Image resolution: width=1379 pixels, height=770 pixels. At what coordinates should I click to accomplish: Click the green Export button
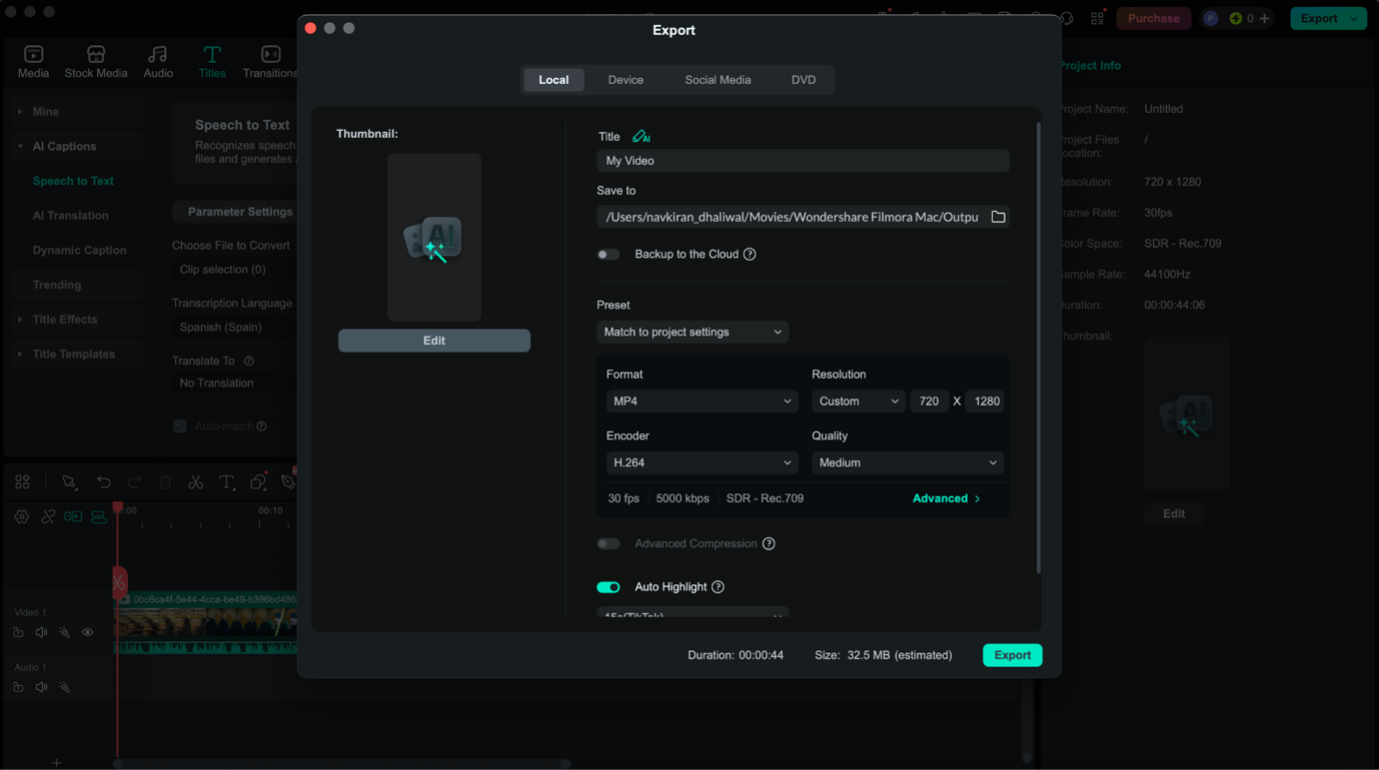(x=1012, y=655)
